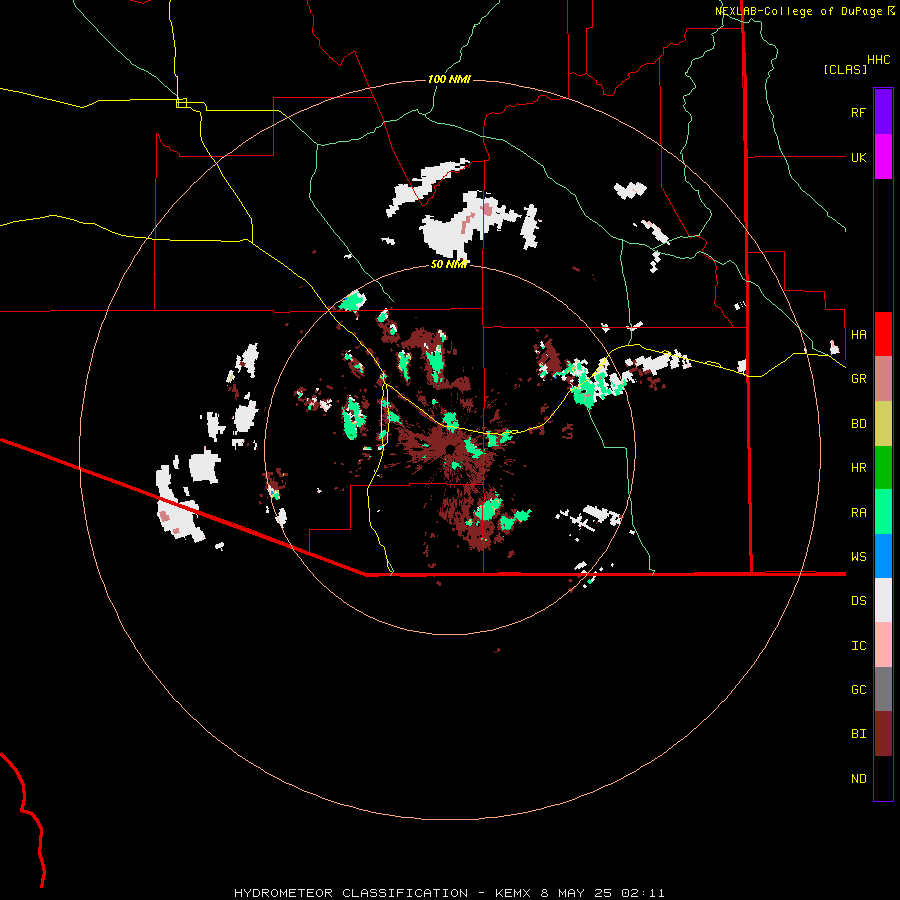Click the 100 NMI range ring label

coord(449,79)
